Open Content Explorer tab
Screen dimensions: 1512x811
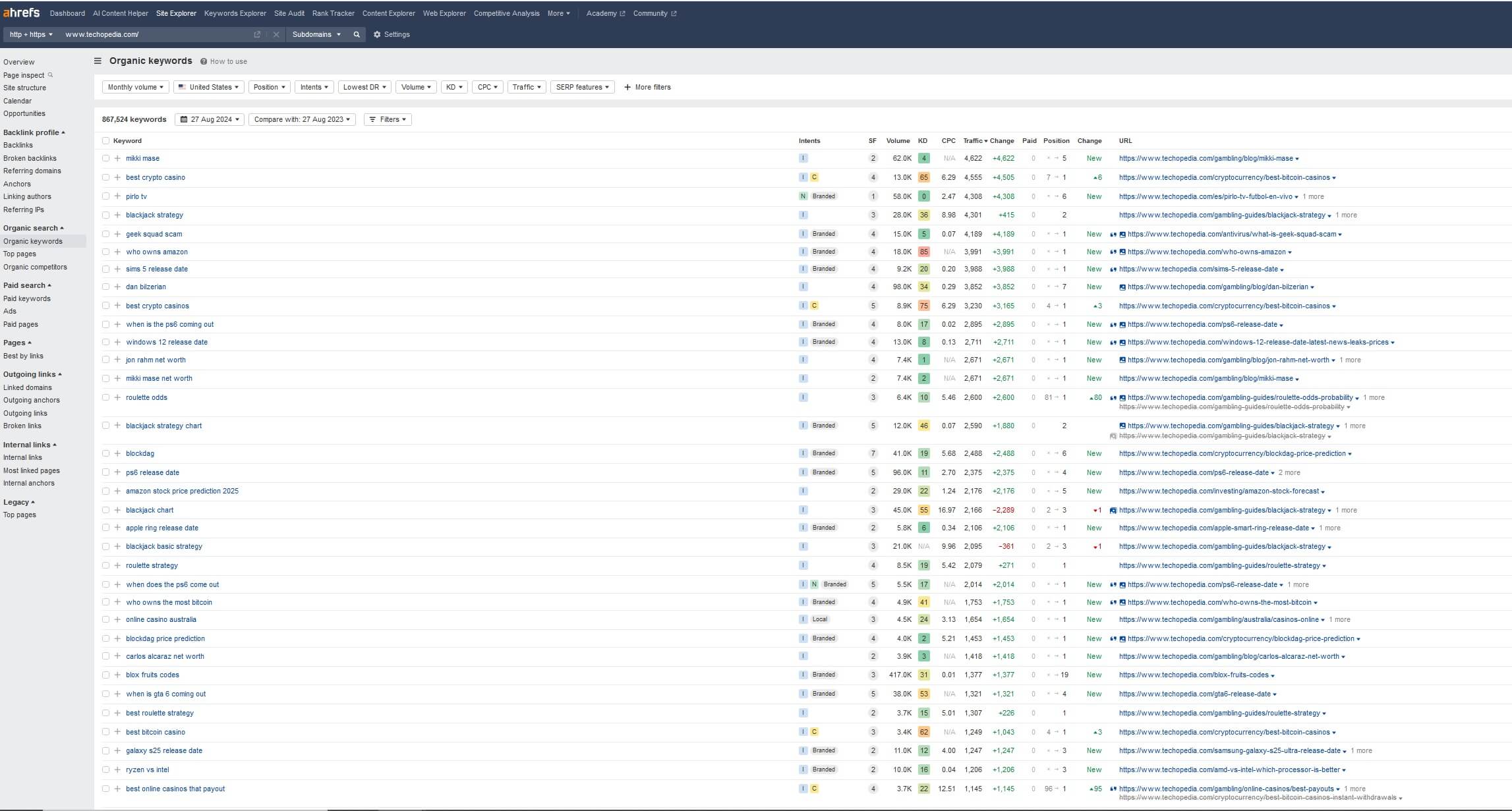click(389, 13)
